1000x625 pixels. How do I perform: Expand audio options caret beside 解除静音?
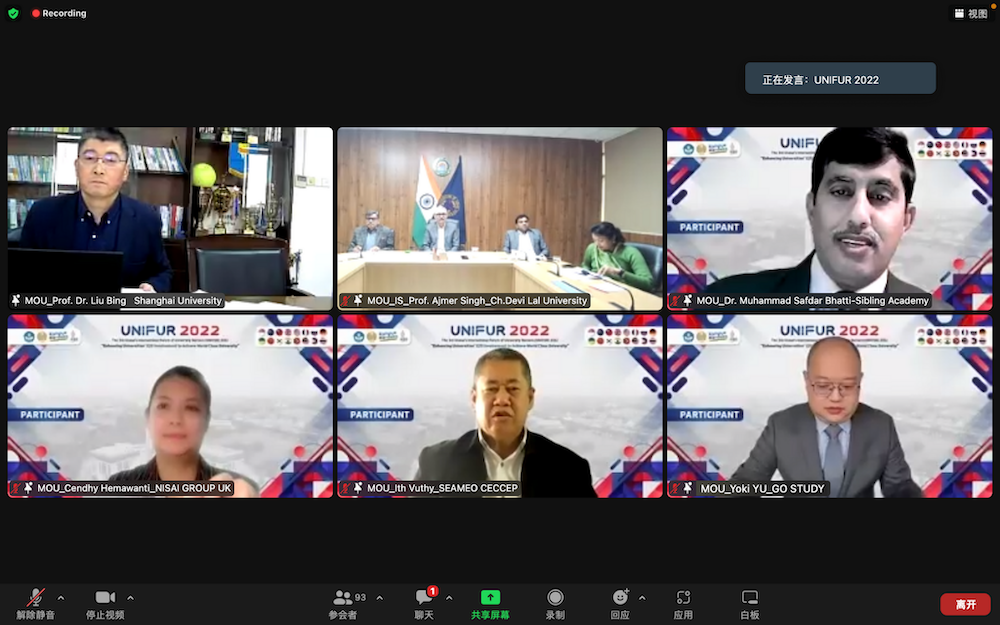61,598
